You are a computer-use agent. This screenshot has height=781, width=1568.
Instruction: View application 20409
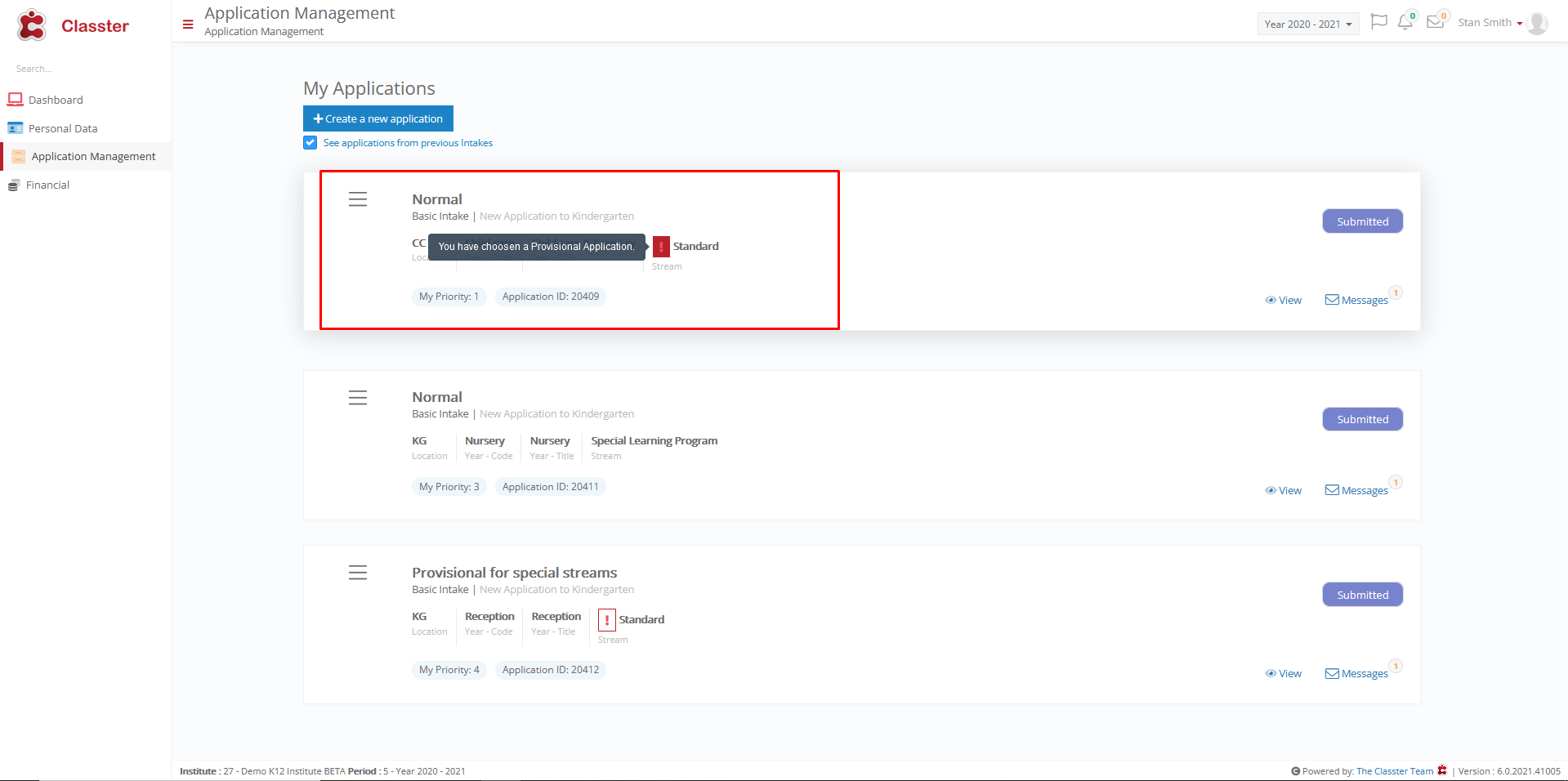click(x=1284, y=301)
